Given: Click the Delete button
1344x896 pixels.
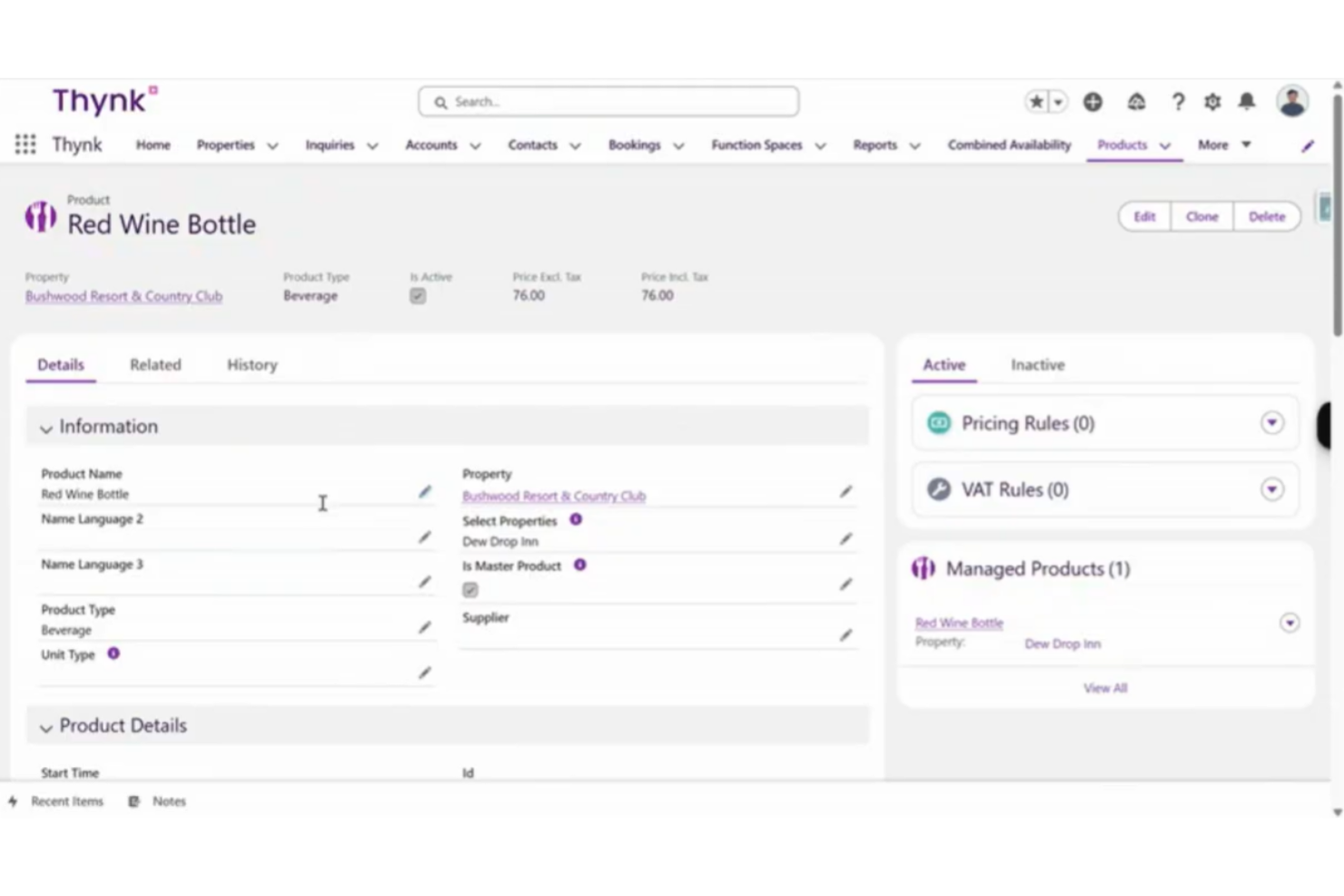Looking at the screenshot, I should pyautogui.click(x=1266, y=217).
